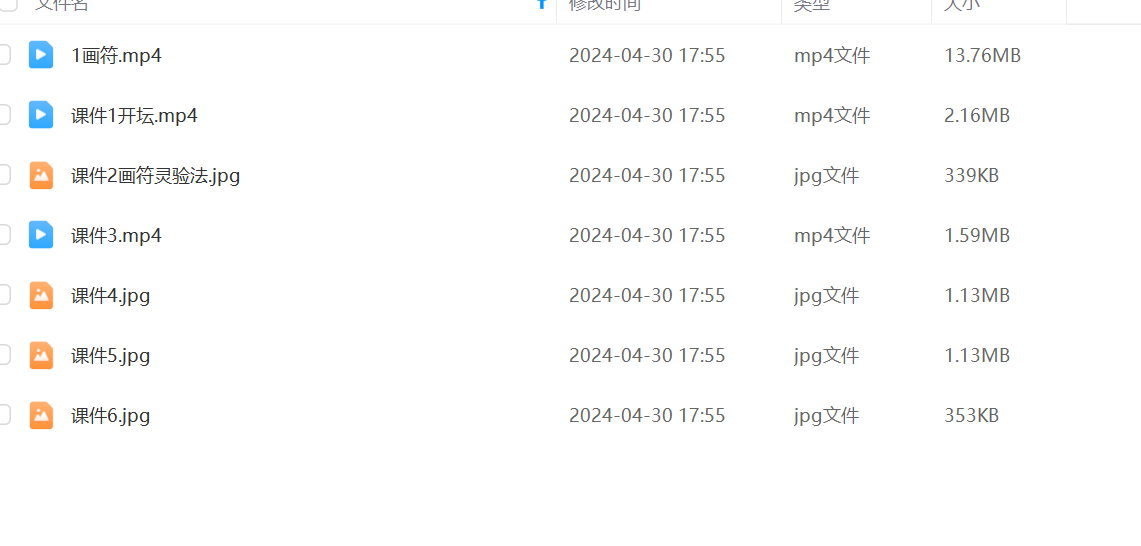The width and height of the screenshot is (1141, 546).
Task: Click the video icon for 课件1开坛.mp4
Action: (x=41, y=115)
